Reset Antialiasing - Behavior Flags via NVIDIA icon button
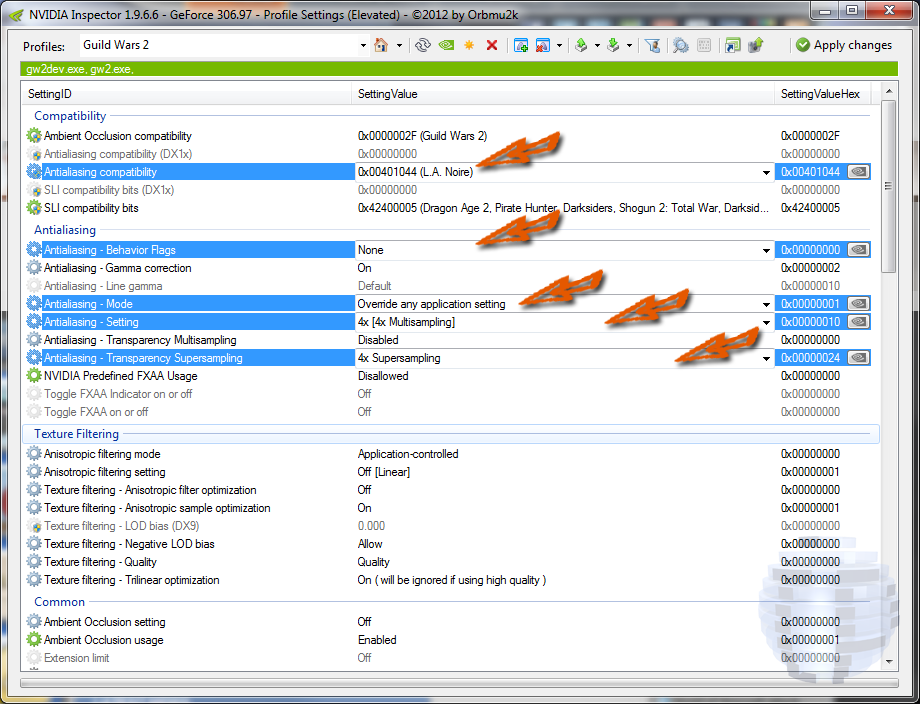This screenshot has height=704, width=920. (858, 249)
